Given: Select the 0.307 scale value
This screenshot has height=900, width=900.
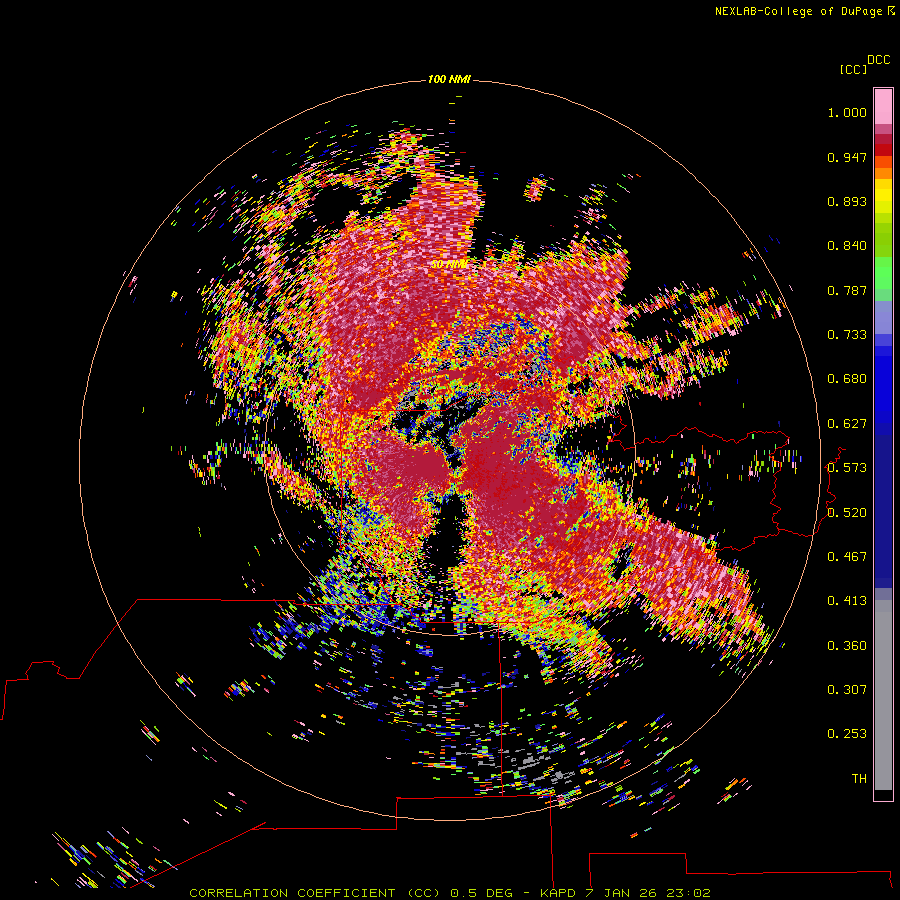Looking at the screenshot, I should pyautogui.click(x=847, y=690).
